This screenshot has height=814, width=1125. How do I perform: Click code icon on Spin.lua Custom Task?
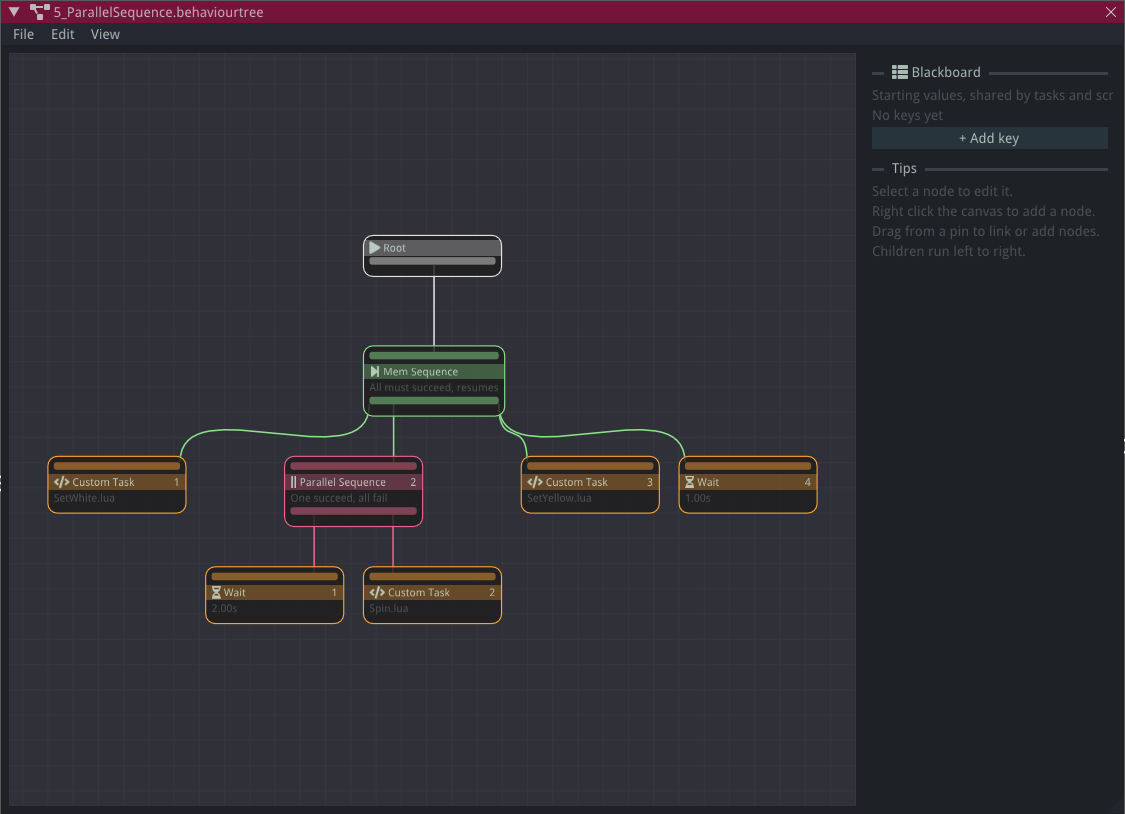377,592
